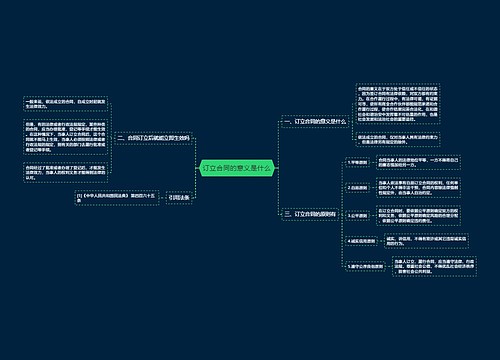This screenshot has height=360, width=500.
Task: Select the 4.诚实信用原则 node
Action: pyautogui.click(x=361, y=241)
